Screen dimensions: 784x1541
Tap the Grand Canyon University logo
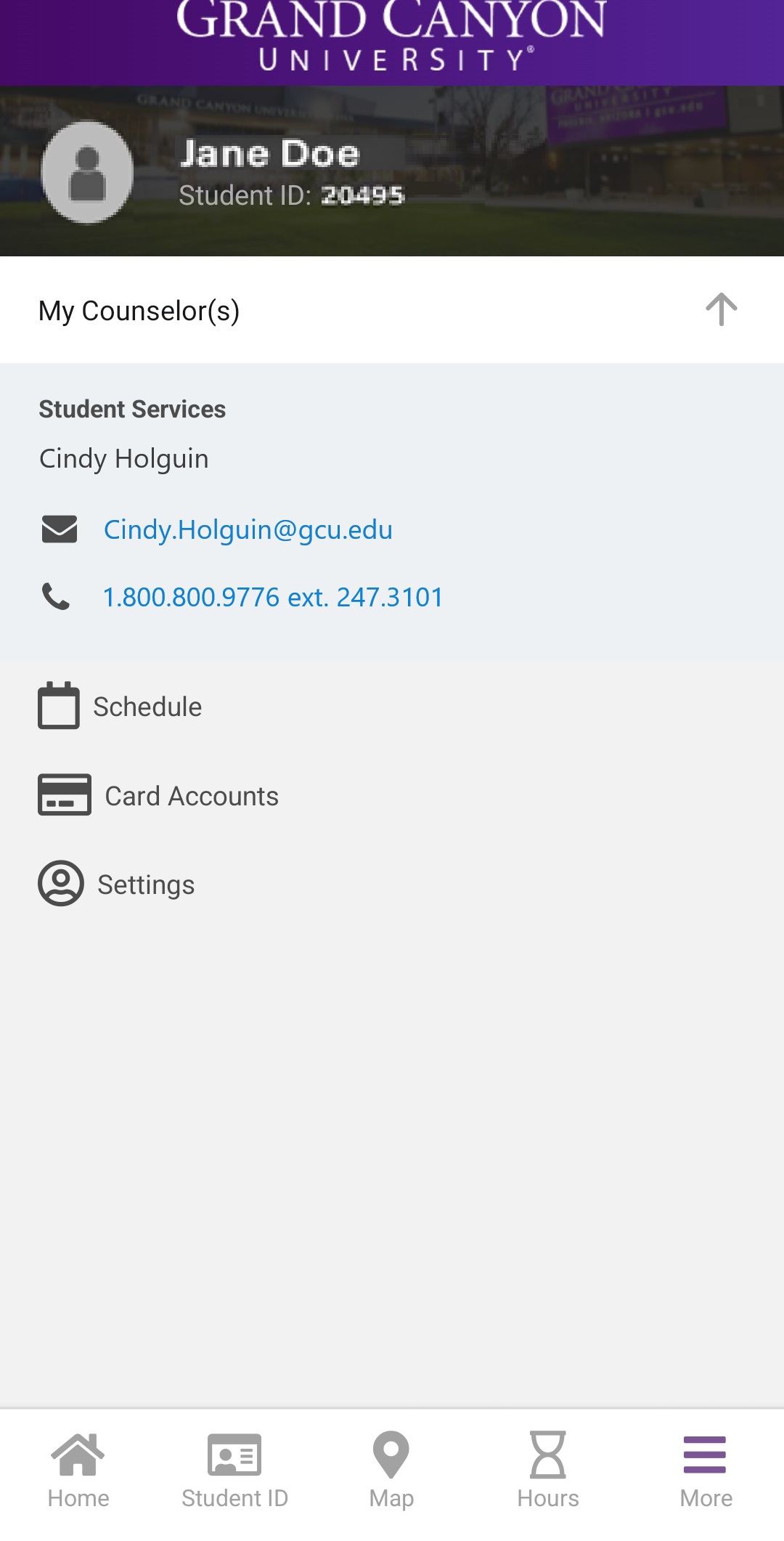click(392, 36)
